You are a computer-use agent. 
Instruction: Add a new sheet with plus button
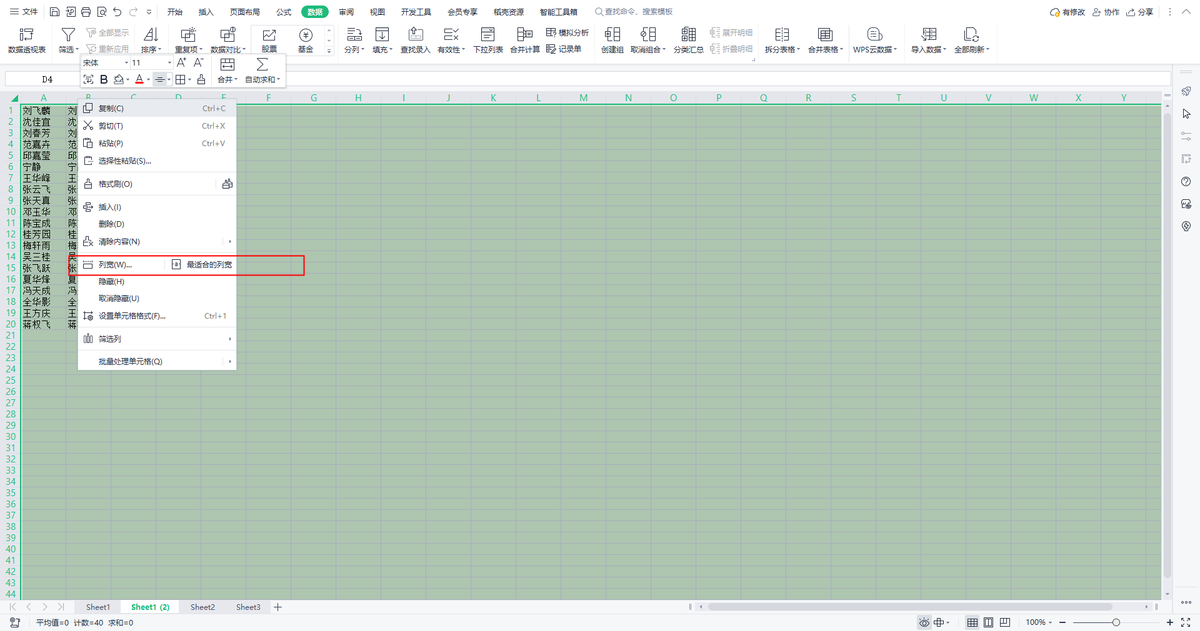coord(278,607)
